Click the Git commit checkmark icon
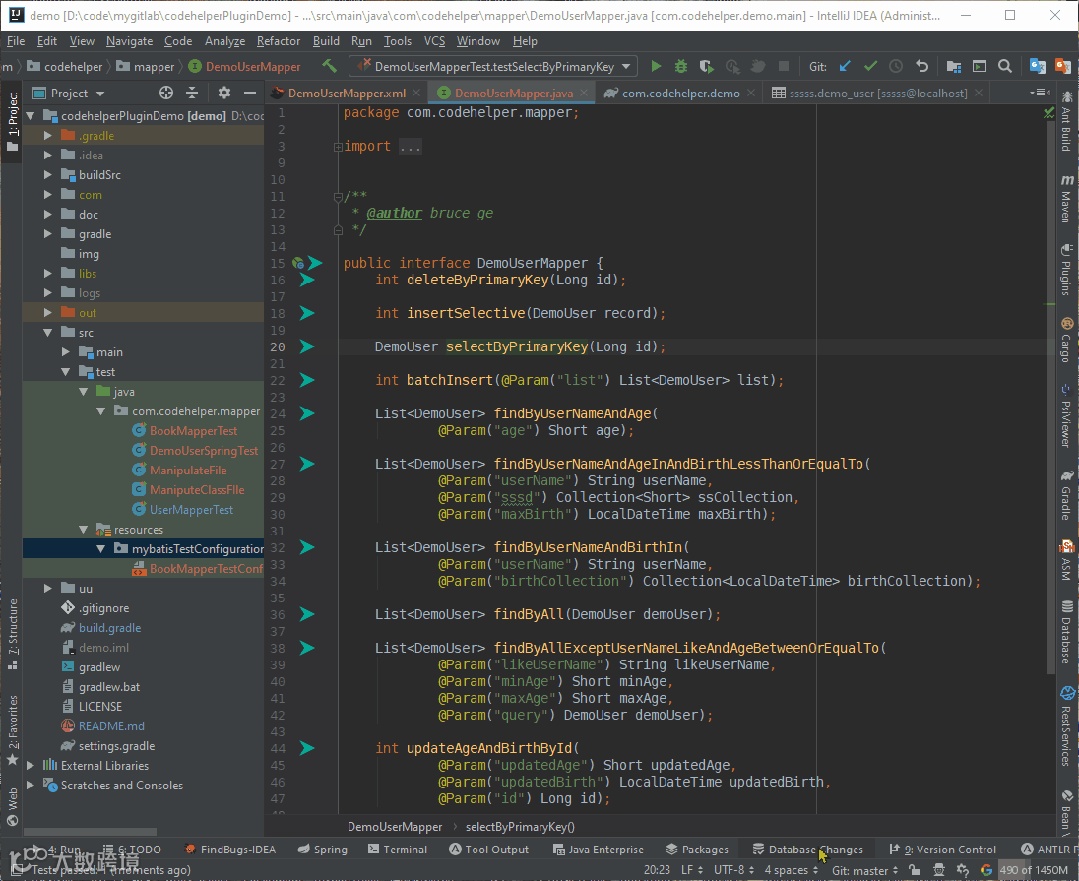The width and height of the screenshot is (1079, 881). [870, 67]
